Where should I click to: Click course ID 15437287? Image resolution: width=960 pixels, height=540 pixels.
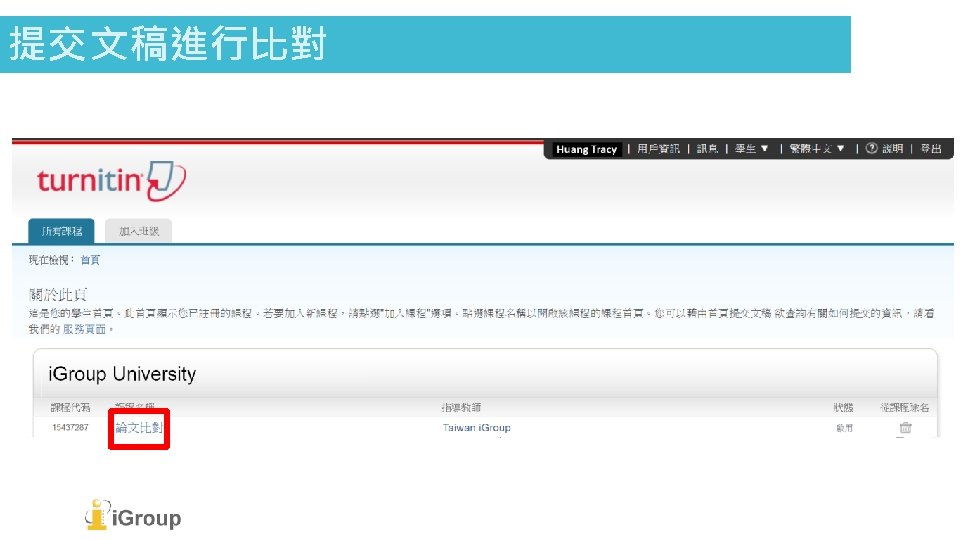[70, 427]
